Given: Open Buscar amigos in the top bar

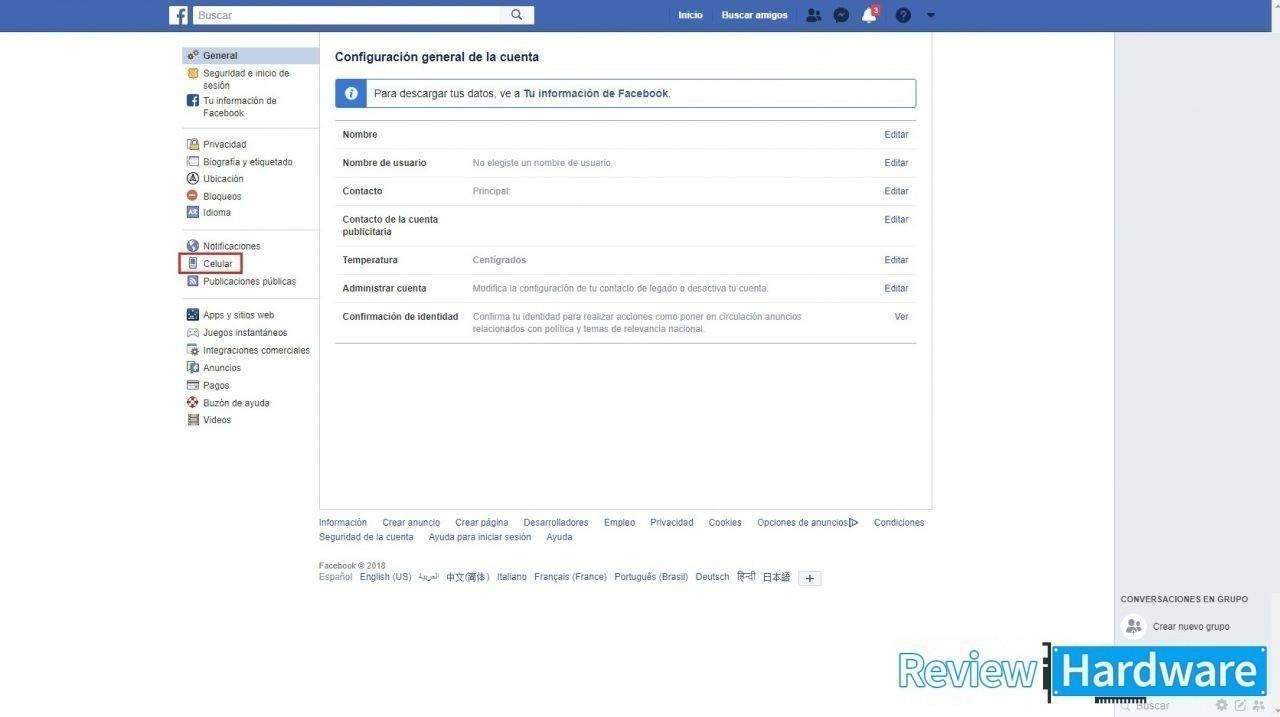Looking at the screenshot, I should 755,15.
